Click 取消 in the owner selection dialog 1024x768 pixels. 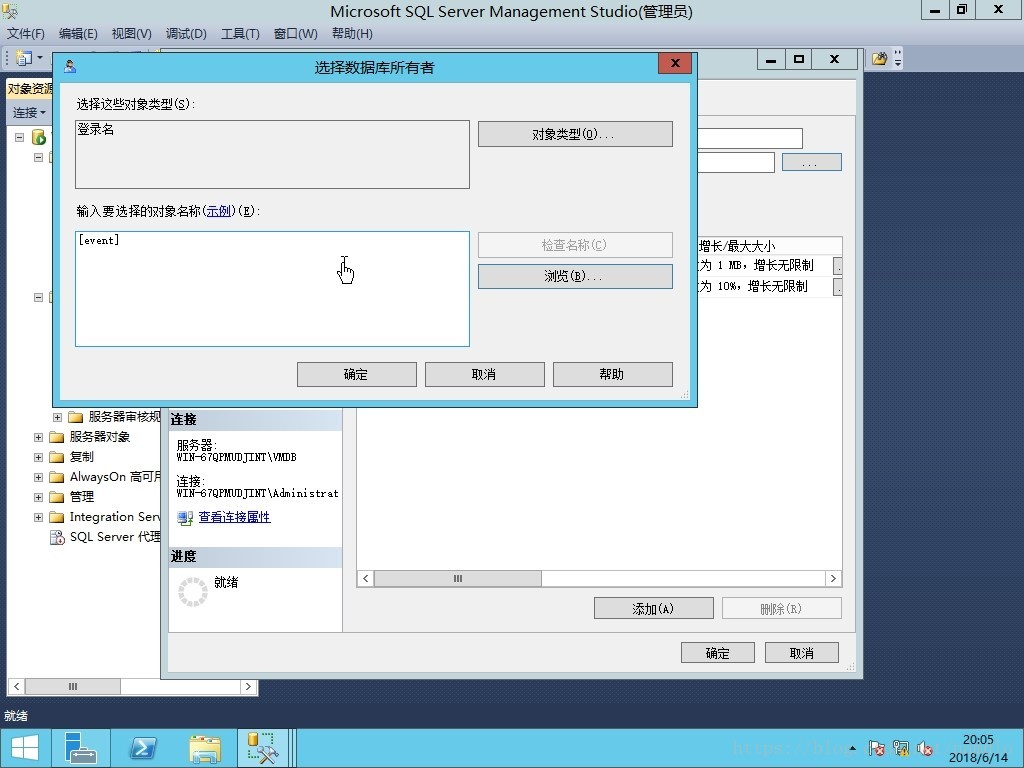[485, 374]
